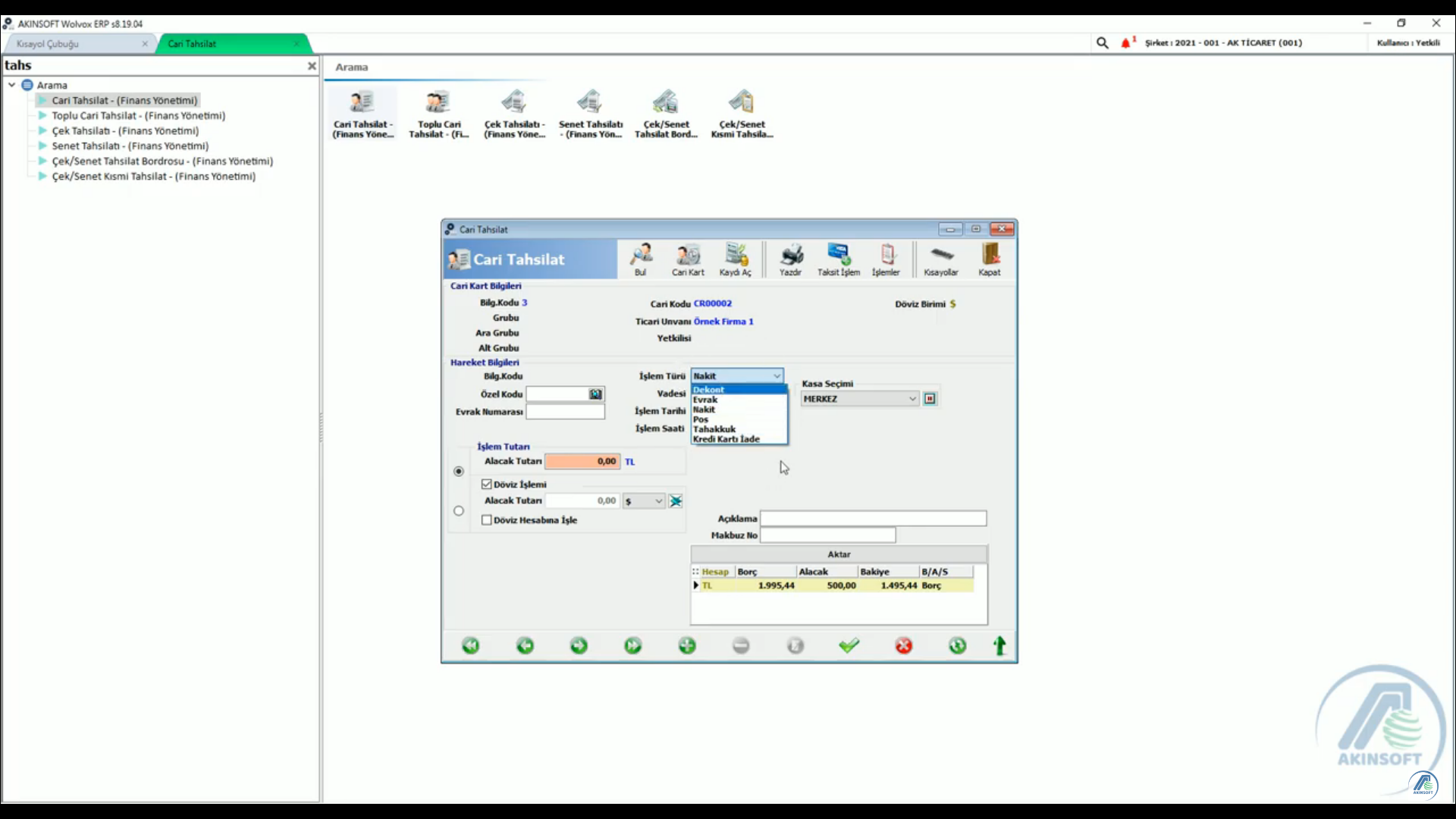Click the Kısayollar shortcuts icon
This screenshot has height=819, width=1456.
(x=941, y=259)
